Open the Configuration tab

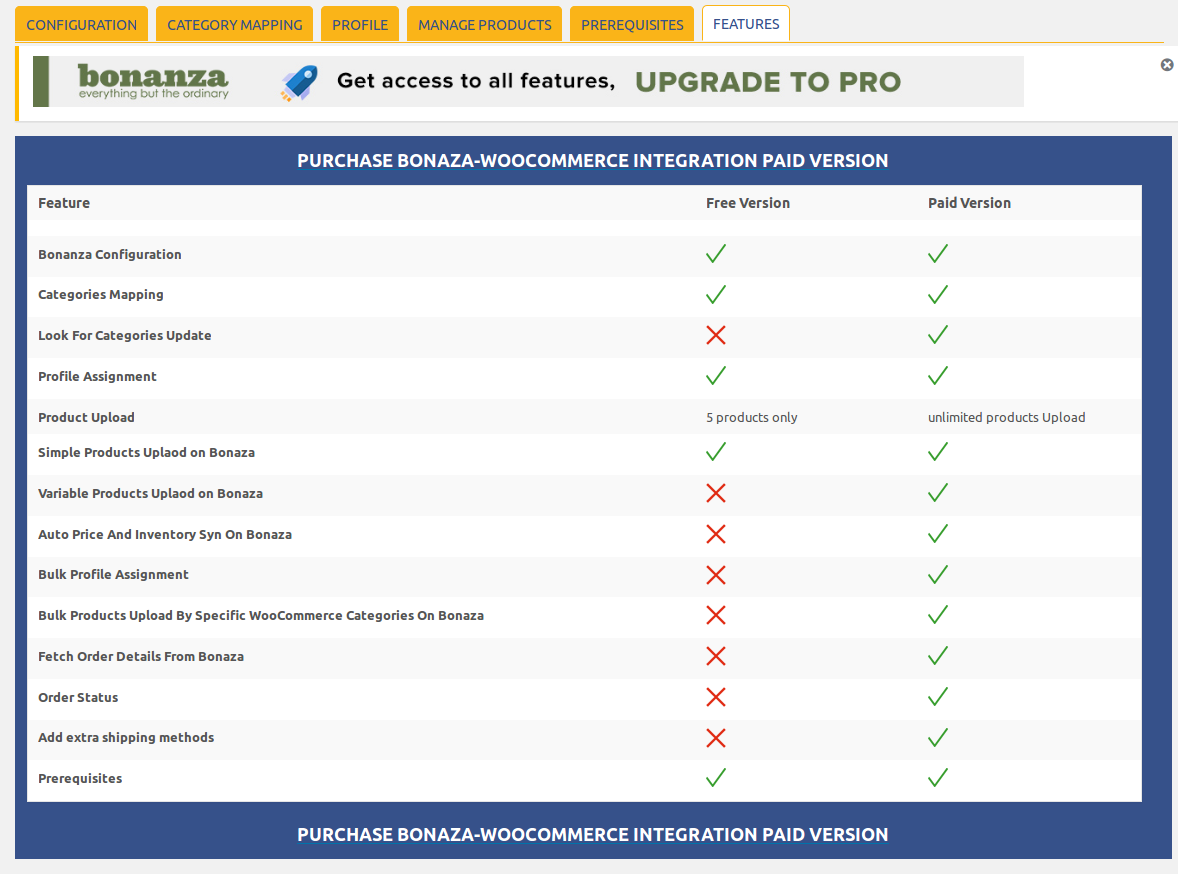(81, 25)
